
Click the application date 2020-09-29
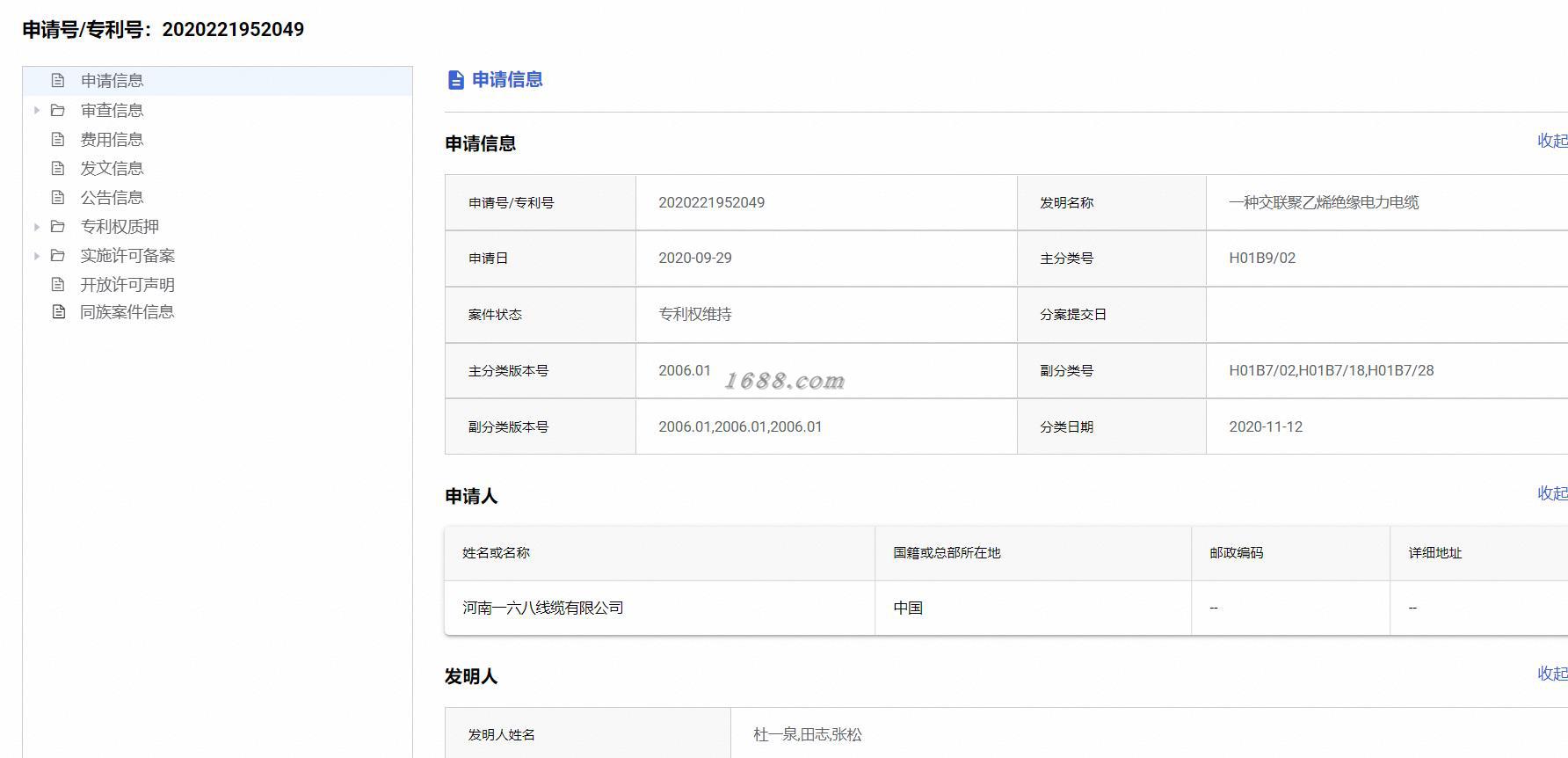pos(695,259)
